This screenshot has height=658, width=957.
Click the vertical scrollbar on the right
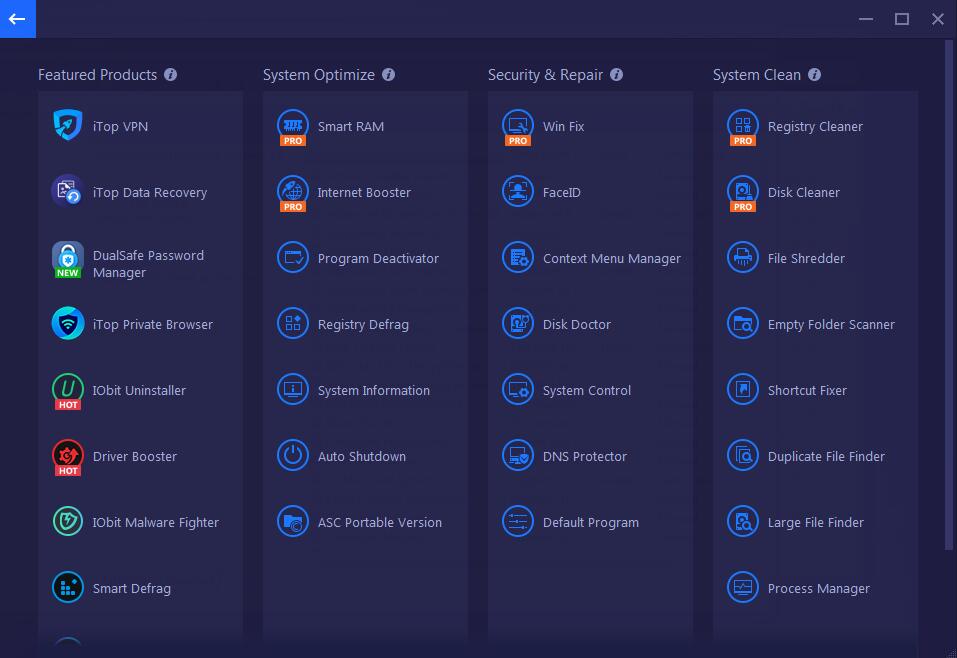(948, 296)
